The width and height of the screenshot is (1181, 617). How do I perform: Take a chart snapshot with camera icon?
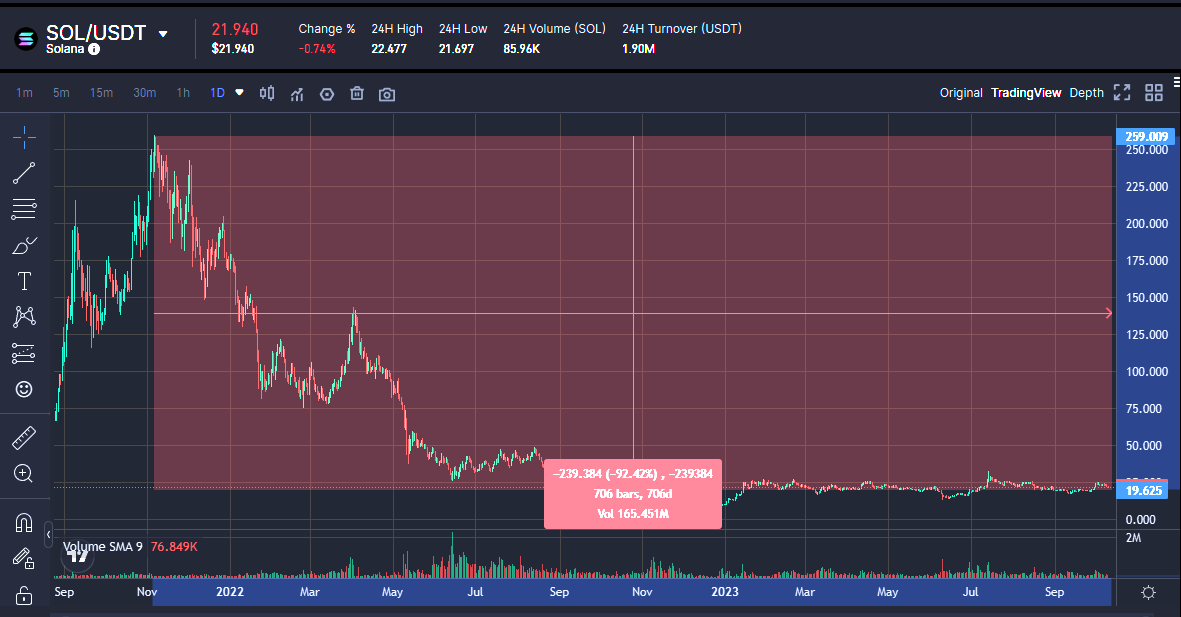[x=387, y=94]
